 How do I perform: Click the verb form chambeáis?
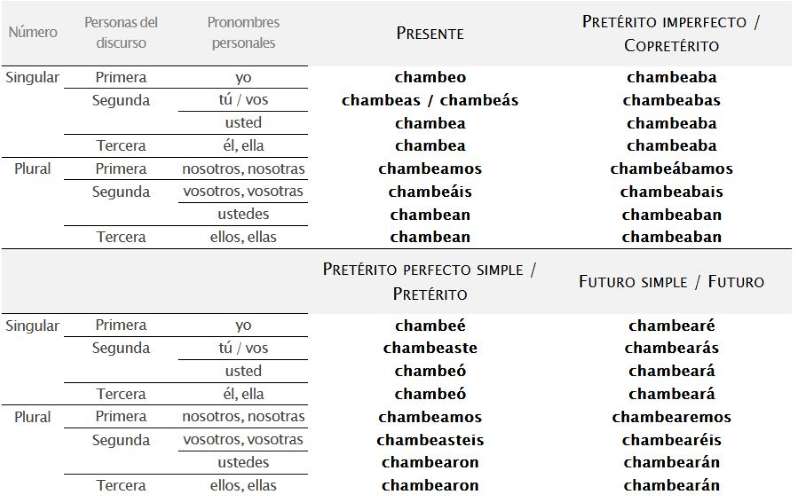[x=430, y=192]
